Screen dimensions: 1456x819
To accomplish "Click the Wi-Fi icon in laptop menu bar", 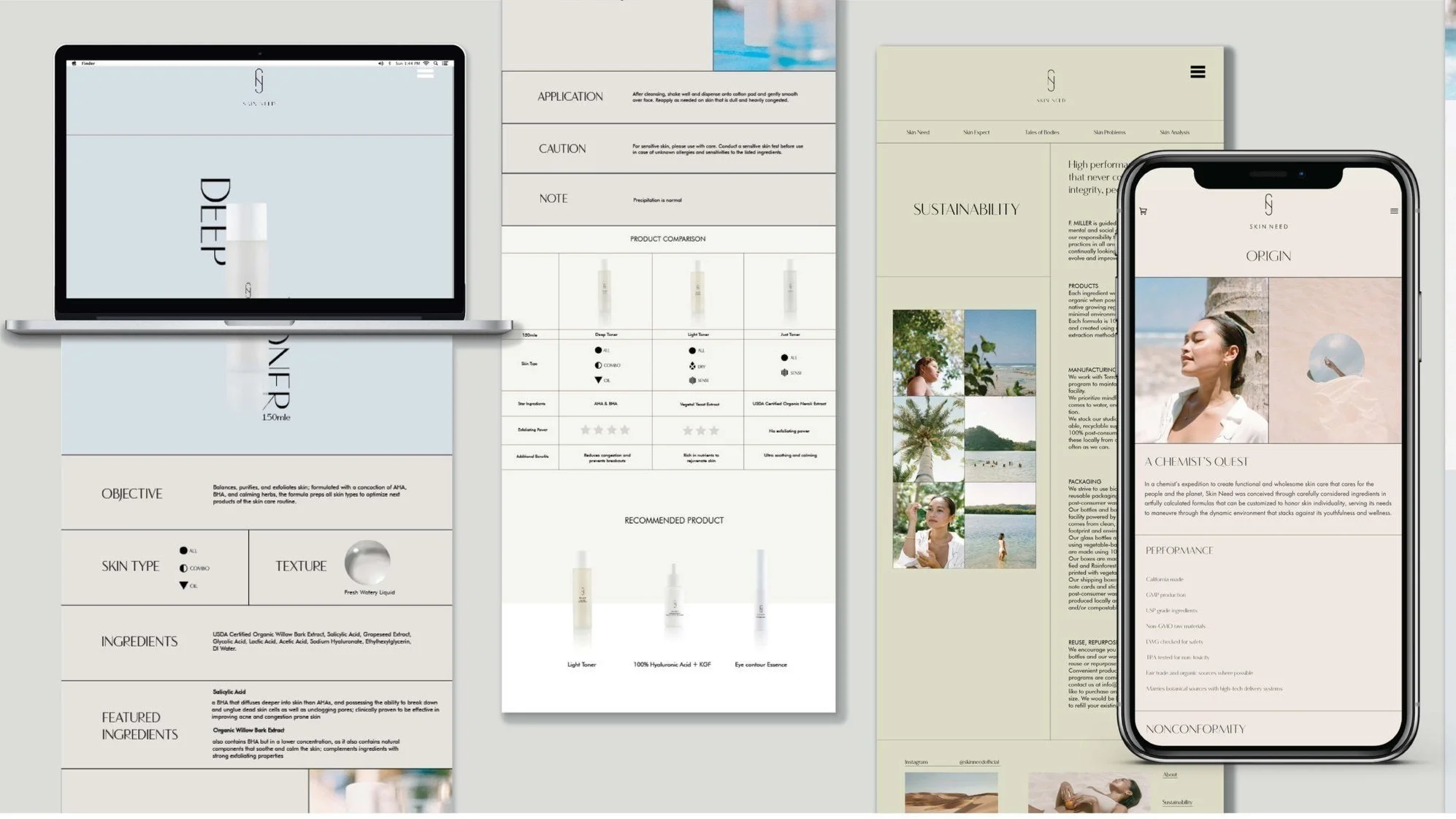I will (x=426, y=64).
